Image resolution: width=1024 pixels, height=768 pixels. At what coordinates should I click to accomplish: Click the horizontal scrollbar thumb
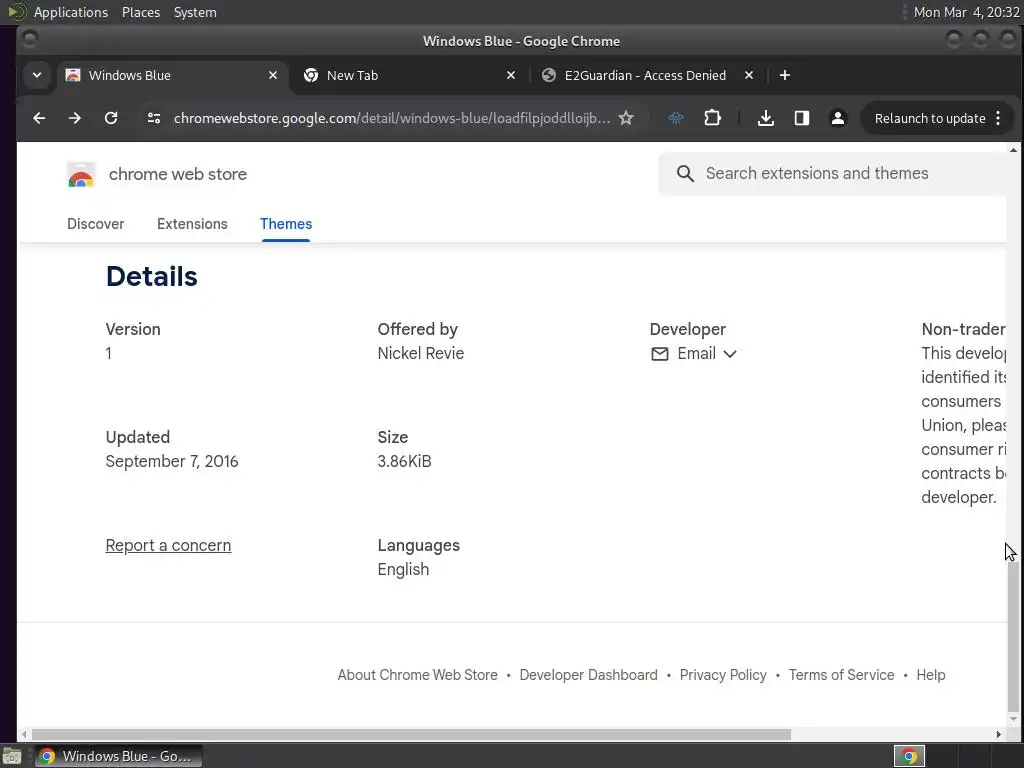411,735
